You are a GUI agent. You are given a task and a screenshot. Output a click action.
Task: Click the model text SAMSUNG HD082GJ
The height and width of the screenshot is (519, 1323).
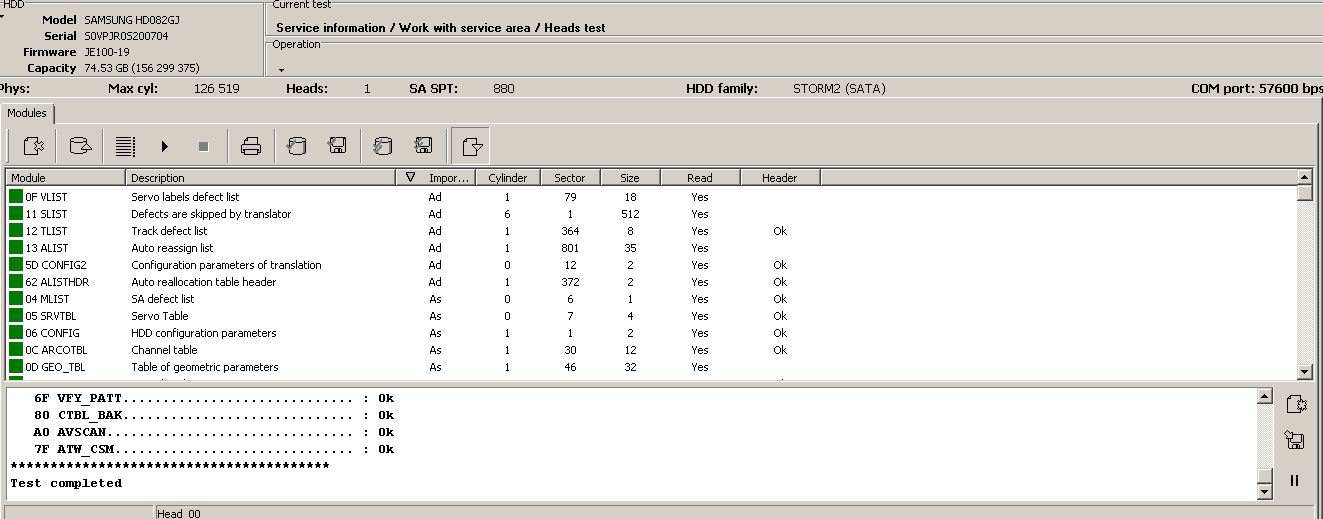coord(130,20)
